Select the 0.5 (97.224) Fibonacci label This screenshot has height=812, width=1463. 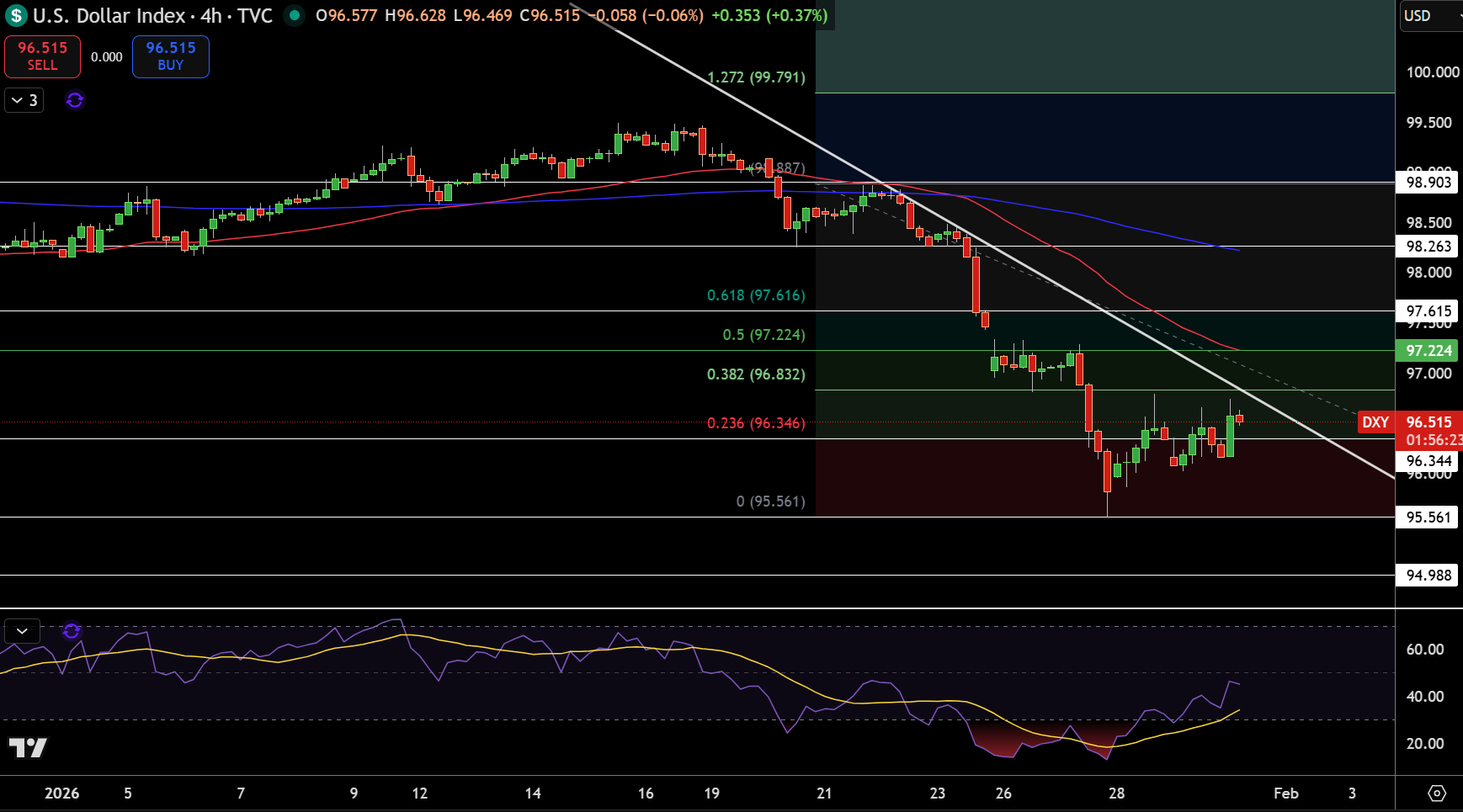pyautogui.click(x=763, y=335)
